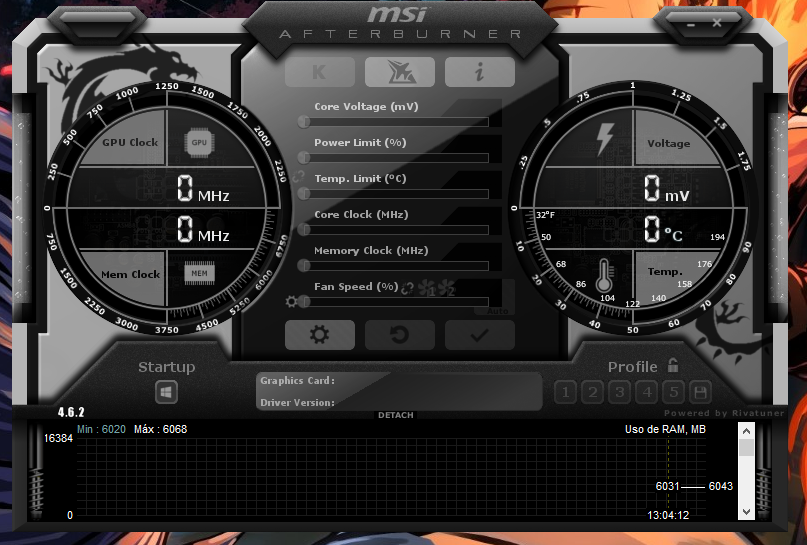Click the thermometer temperature icon
Screen dimensions: 807x545
pyautogui.click(x=604, y=275)
